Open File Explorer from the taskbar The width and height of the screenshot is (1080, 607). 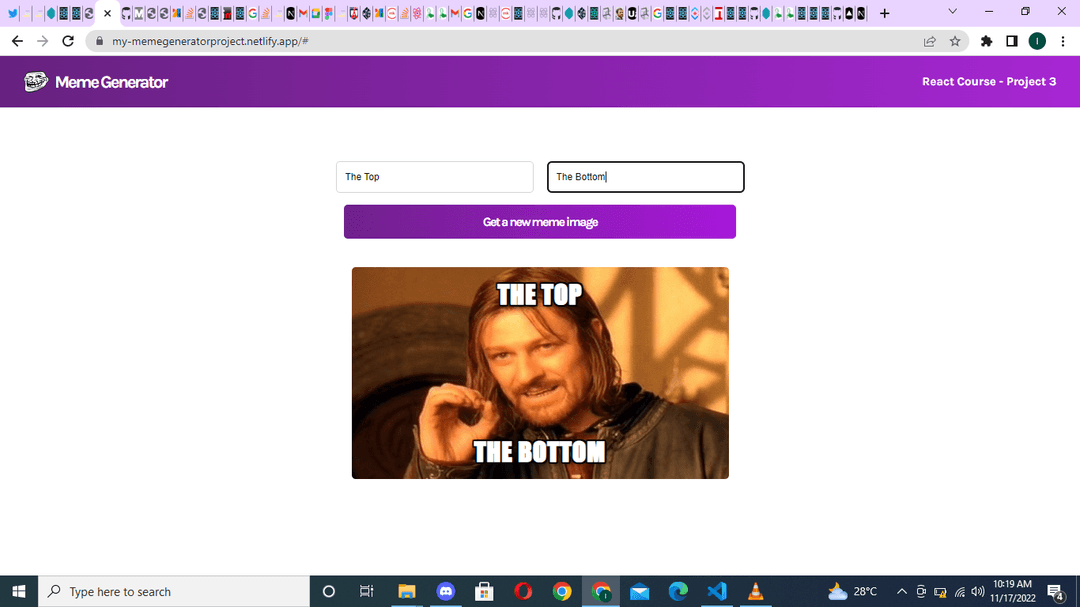(406, 591)
